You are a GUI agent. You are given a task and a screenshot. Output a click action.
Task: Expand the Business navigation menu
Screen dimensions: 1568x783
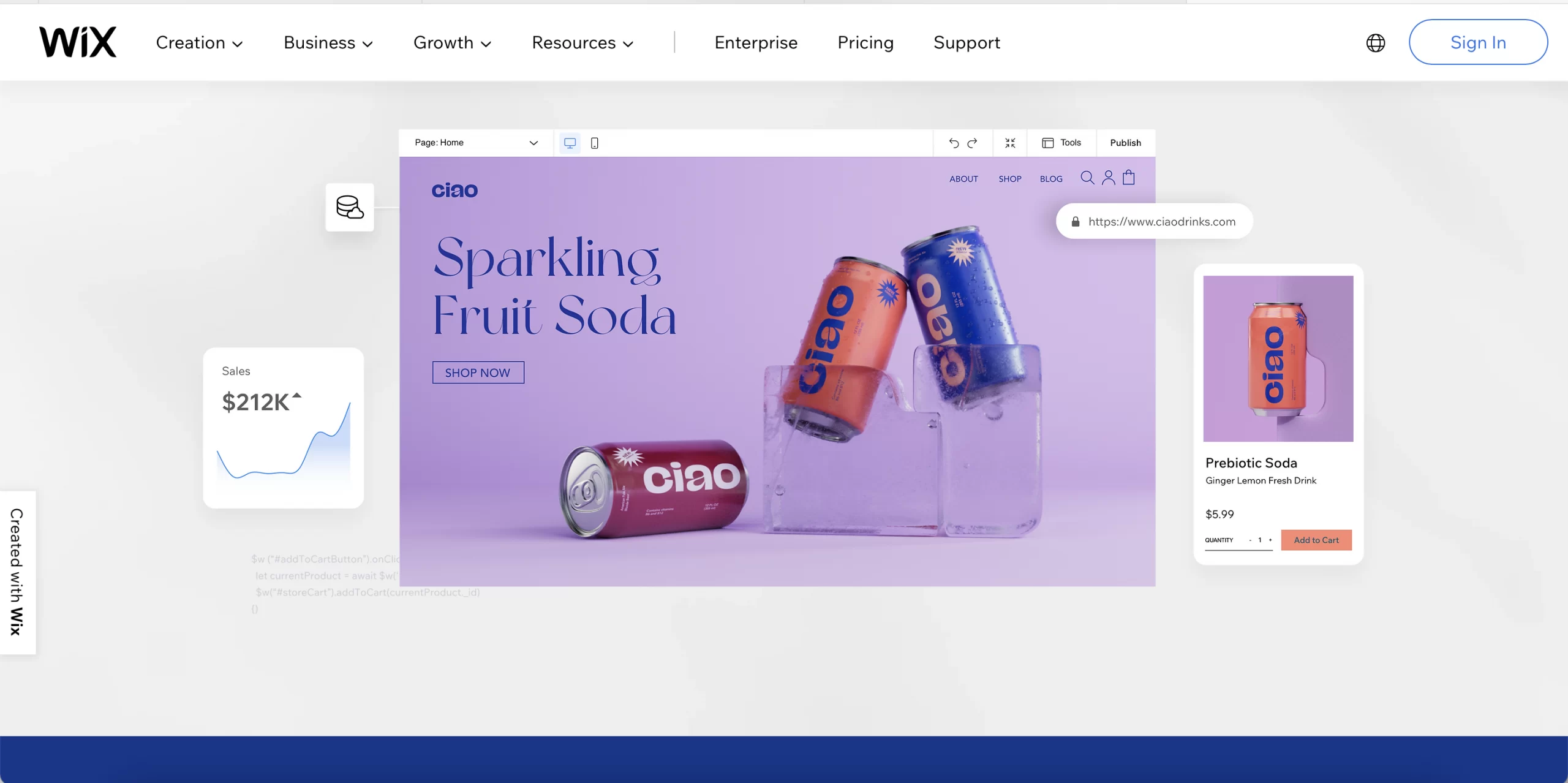[328, 41]
